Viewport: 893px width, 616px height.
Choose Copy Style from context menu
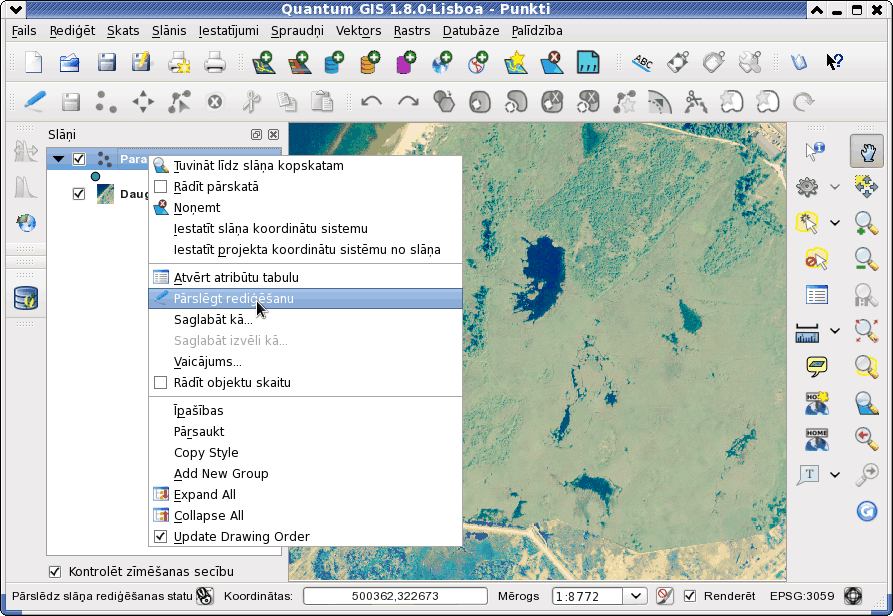tap(305, 453)
